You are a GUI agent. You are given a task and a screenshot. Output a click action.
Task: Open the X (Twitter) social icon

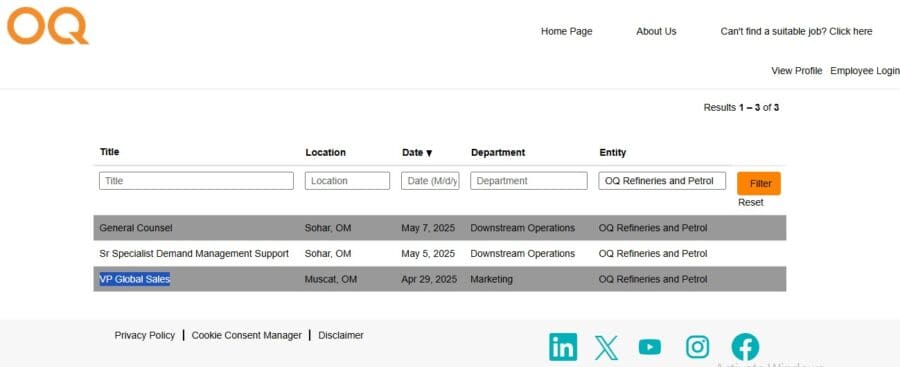click(x=607, y=347)
